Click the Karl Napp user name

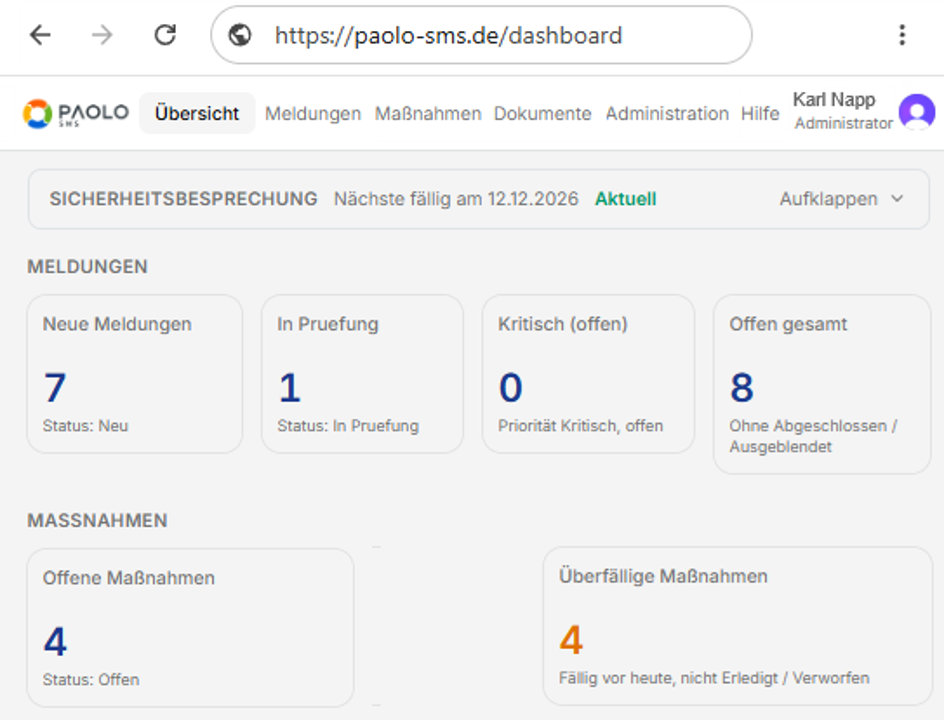834,99
